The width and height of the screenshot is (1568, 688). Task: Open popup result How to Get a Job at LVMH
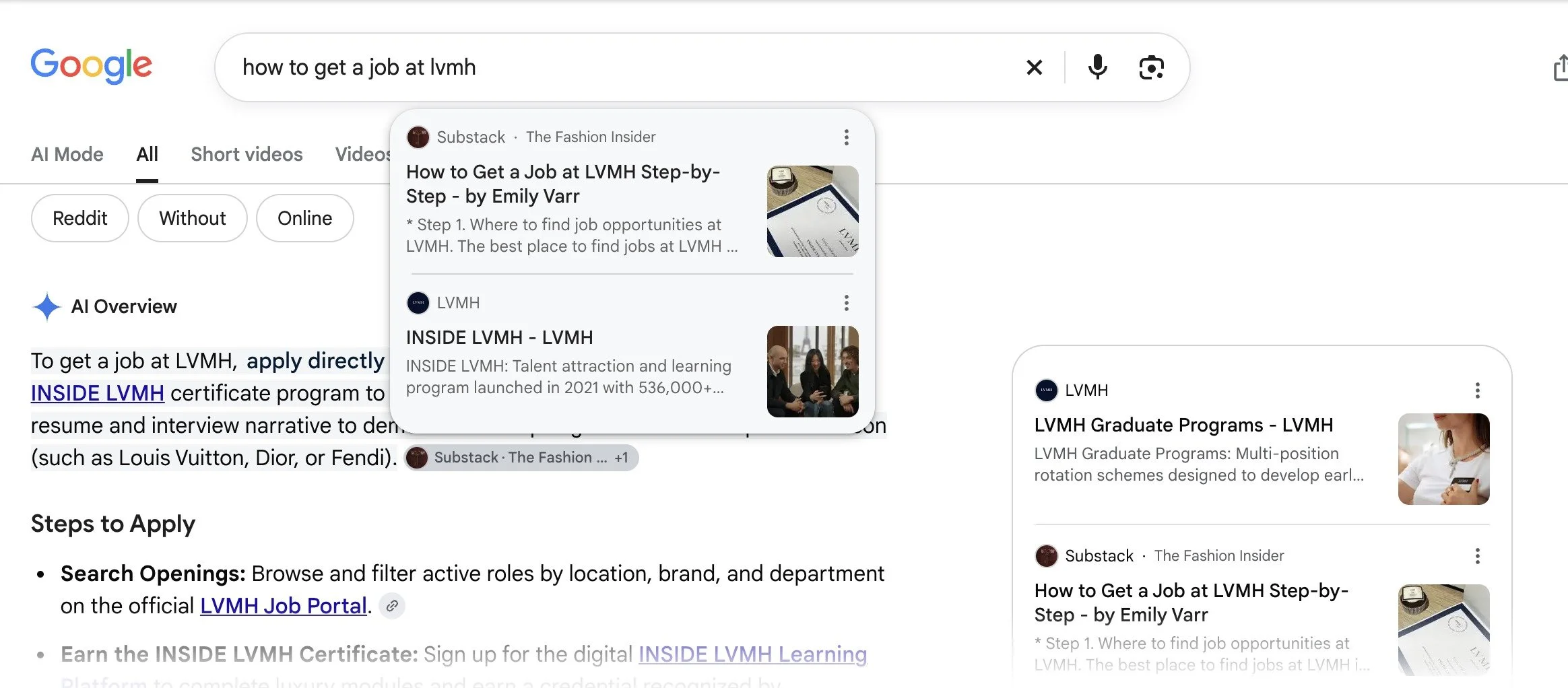pyautogui.click(x=563, y=184)
